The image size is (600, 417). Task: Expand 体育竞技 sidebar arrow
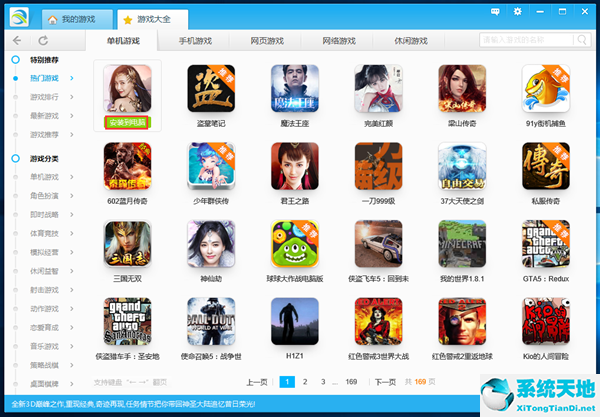tap(72, 233)
